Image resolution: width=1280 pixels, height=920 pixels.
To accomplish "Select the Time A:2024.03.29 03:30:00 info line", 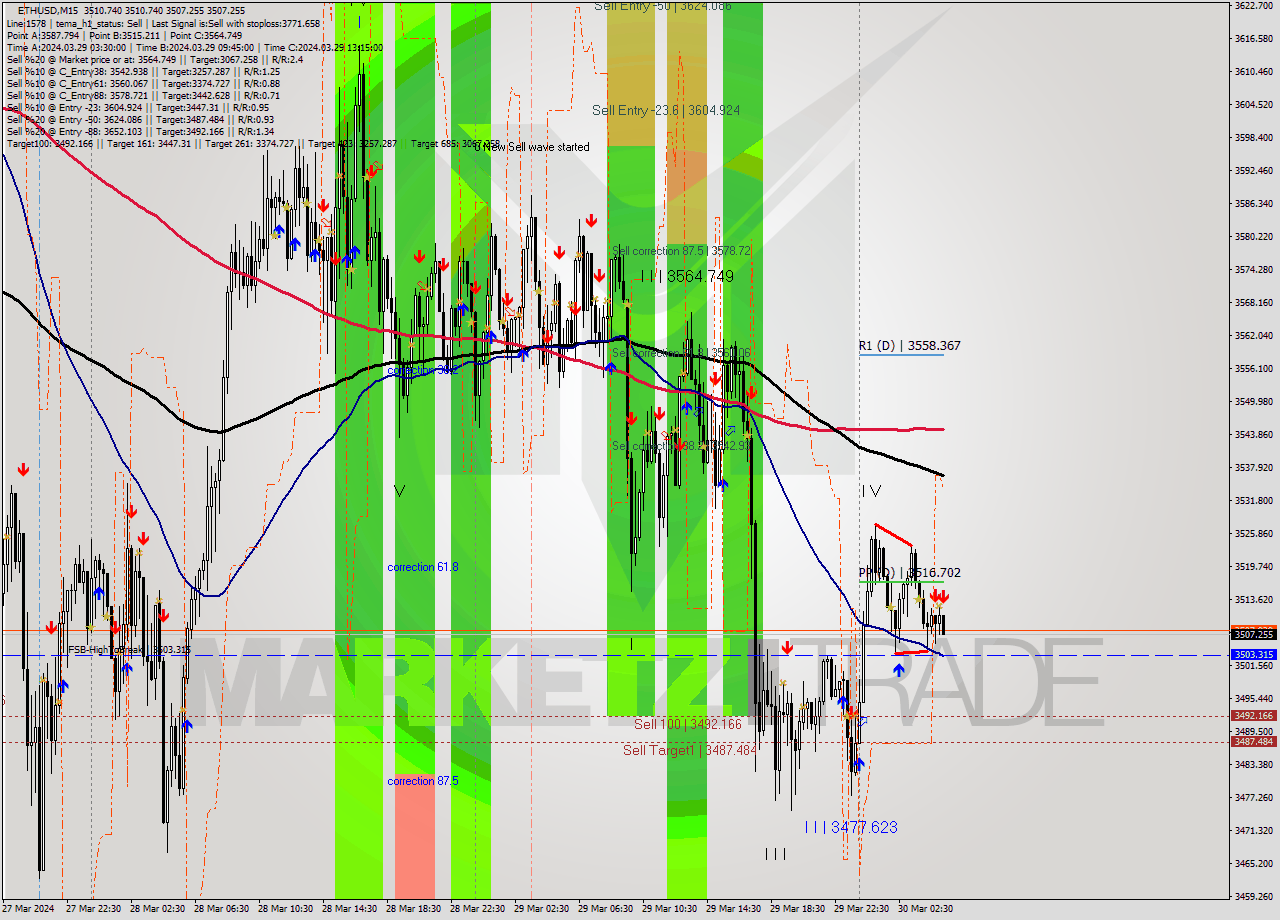I will [195, 48].
